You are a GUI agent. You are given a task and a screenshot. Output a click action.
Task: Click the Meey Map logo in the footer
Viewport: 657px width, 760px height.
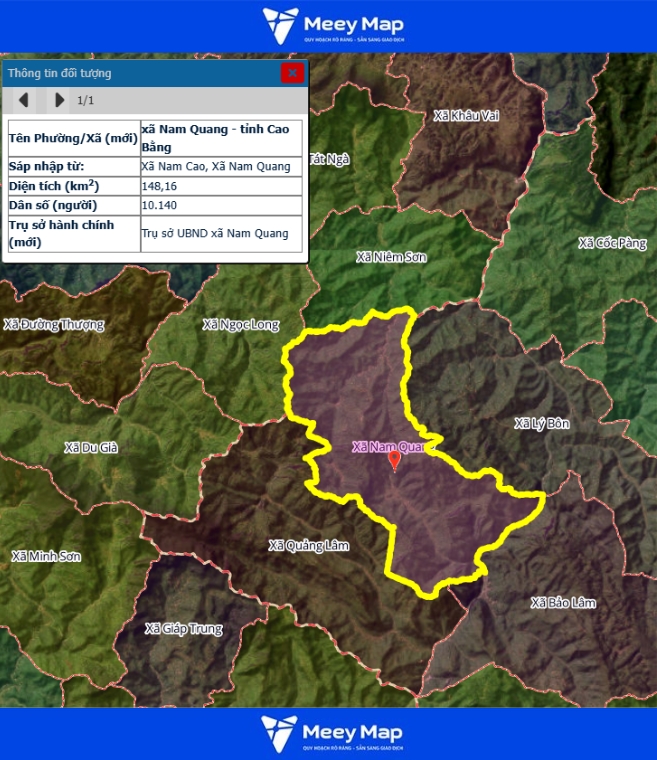328,734
